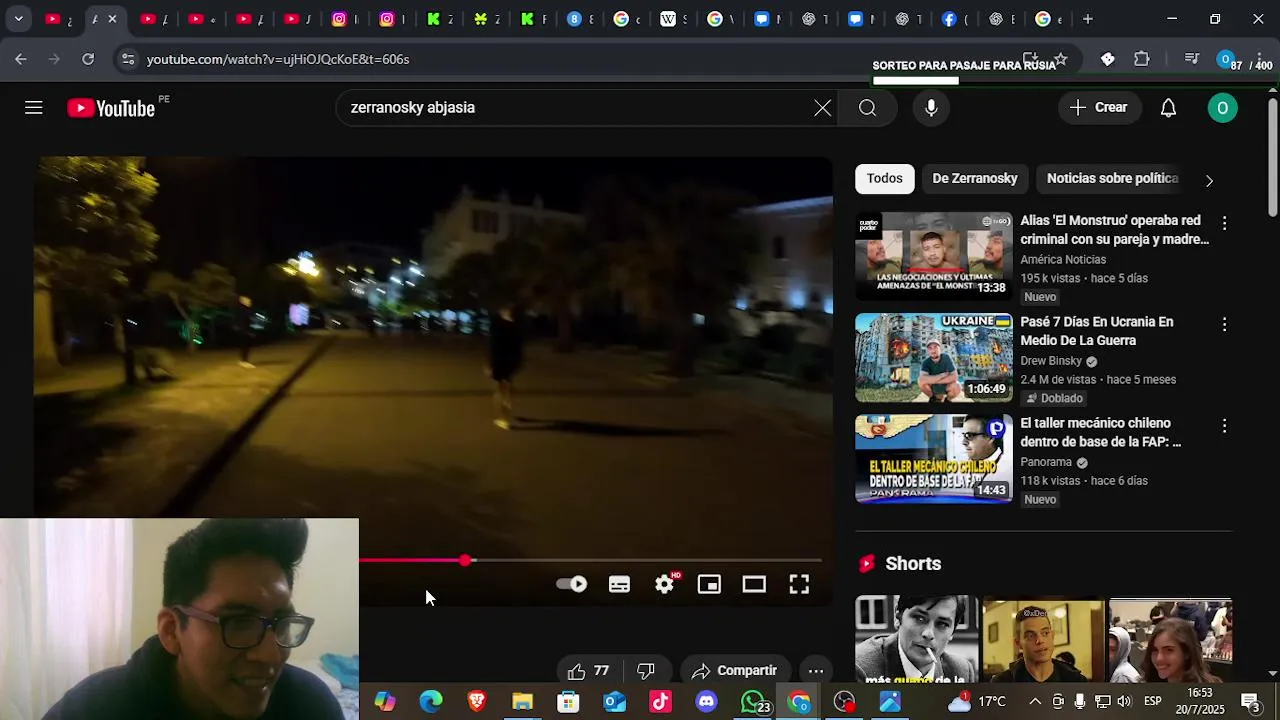Viewport: 1280px width, 720px height.
Task: Mute the volume in system tray
Action: [x=1123, y=702]
